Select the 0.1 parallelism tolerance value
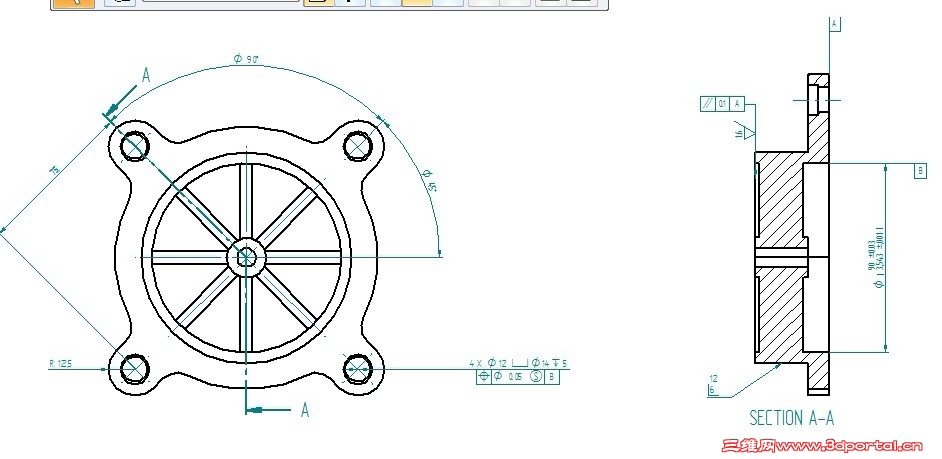Screen dimensions: 942x459 (x=722, y=104)
